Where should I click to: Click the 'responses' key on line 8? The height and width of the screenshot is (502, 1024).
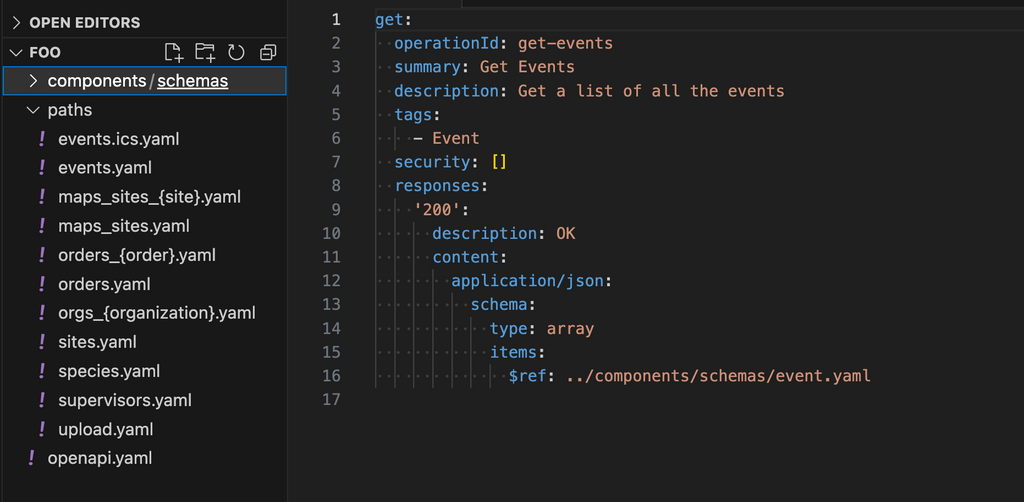pos(437,185)
